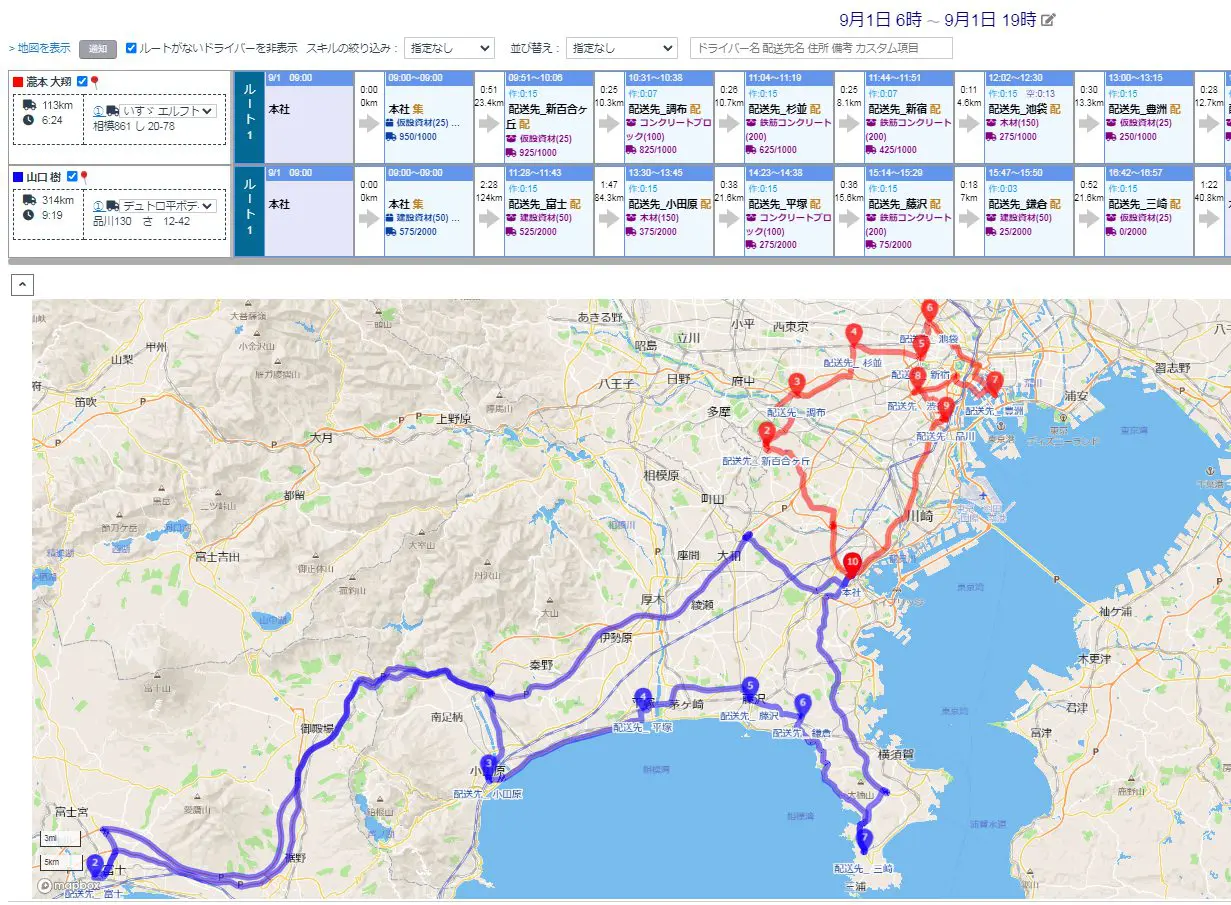Screen dimensions: 1231x905
Task: Collapse the map with the caret button
Action: click(22, 285)
